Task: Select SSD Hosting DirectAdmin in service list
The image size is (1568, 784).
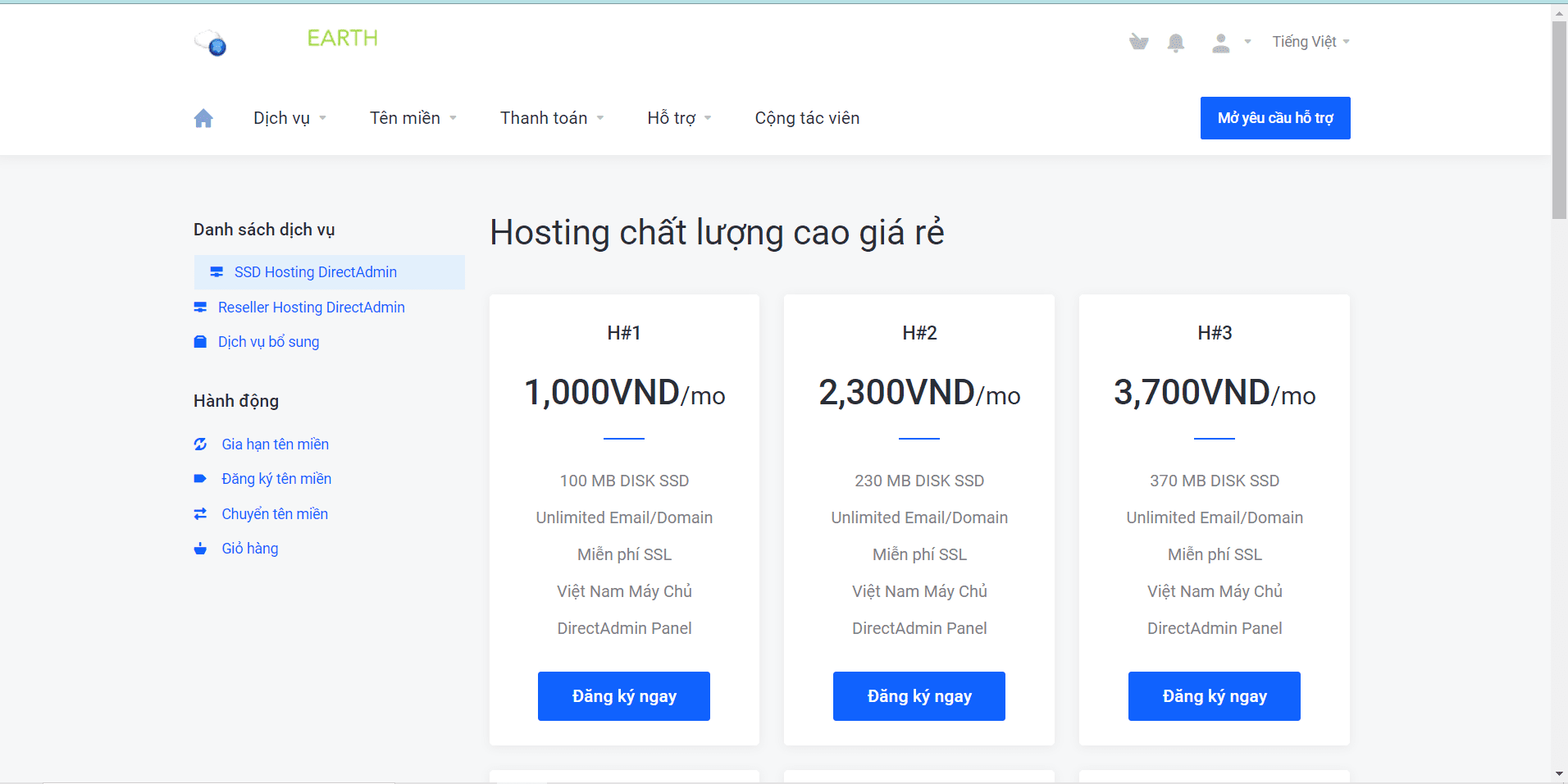Action: coord(330,272)
